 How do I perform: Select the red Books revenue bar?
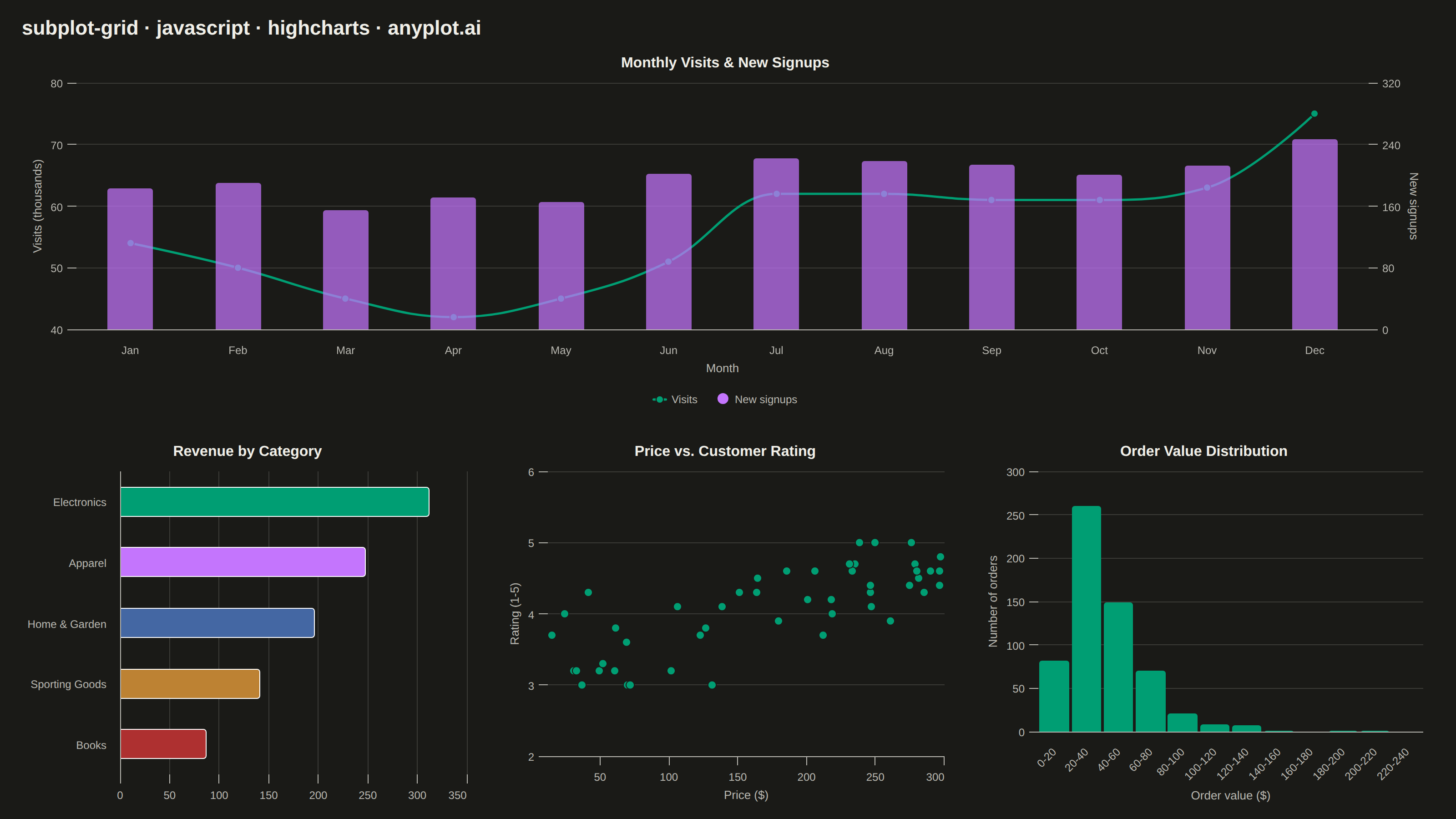[163, 744]
